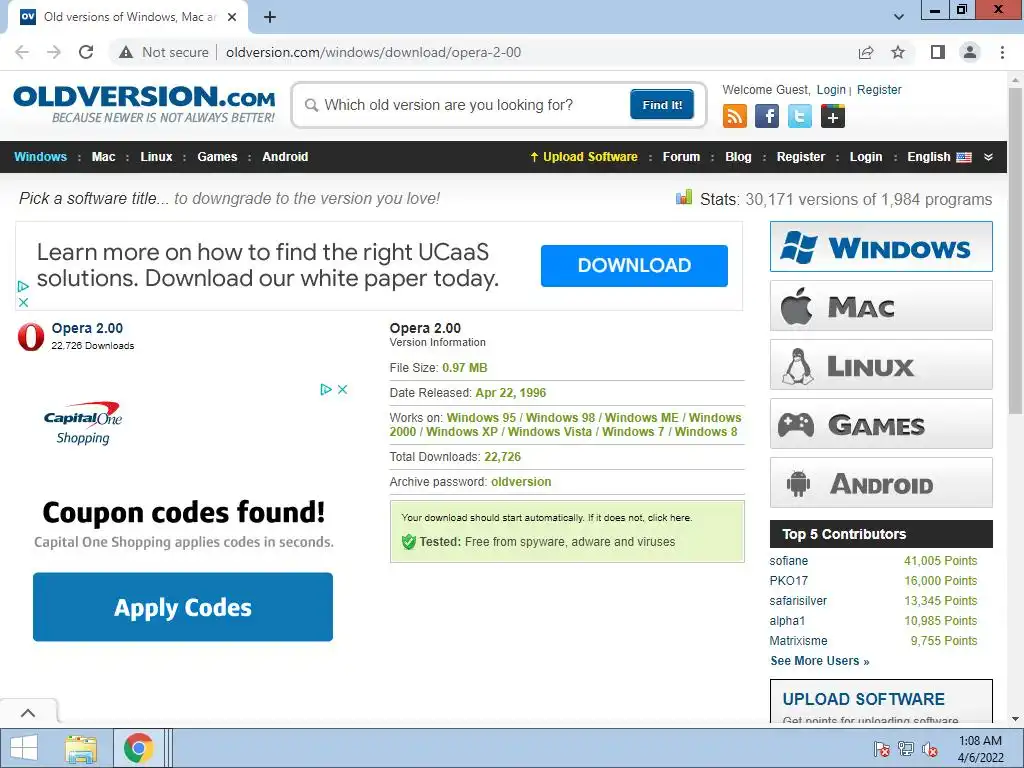Click See More Users link
Screen dimensions: 1024x768
pos(820,661)
